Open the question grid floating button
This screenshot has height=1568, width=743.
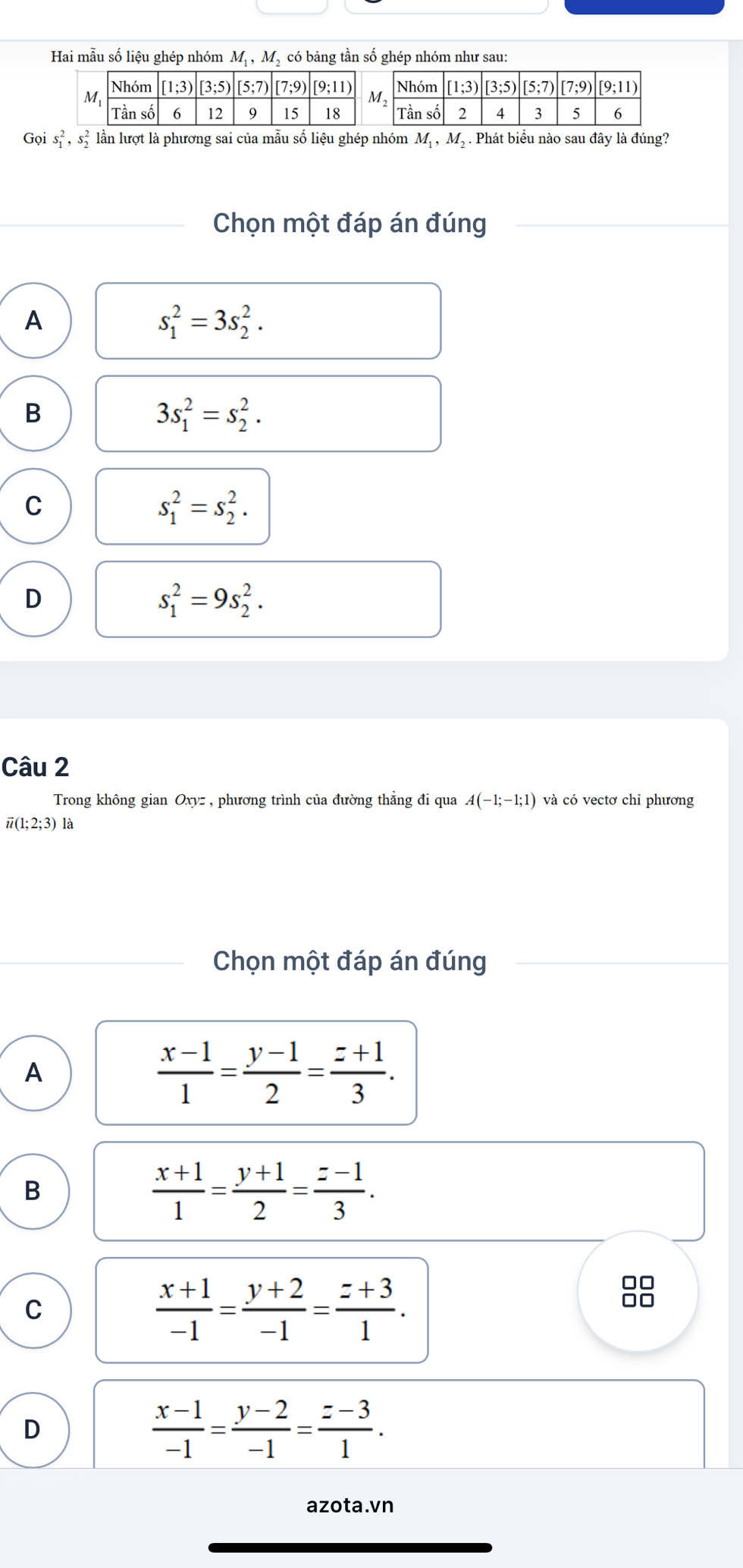638,1291
